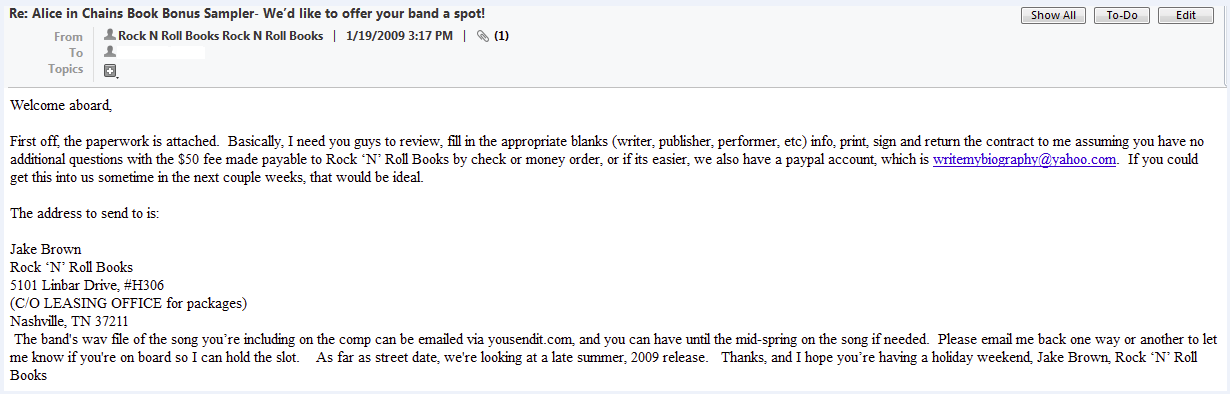Click the 1/19/2009 3:17 PM date
This screenshot has height=394, width=1230.
[x=399, y=36]
